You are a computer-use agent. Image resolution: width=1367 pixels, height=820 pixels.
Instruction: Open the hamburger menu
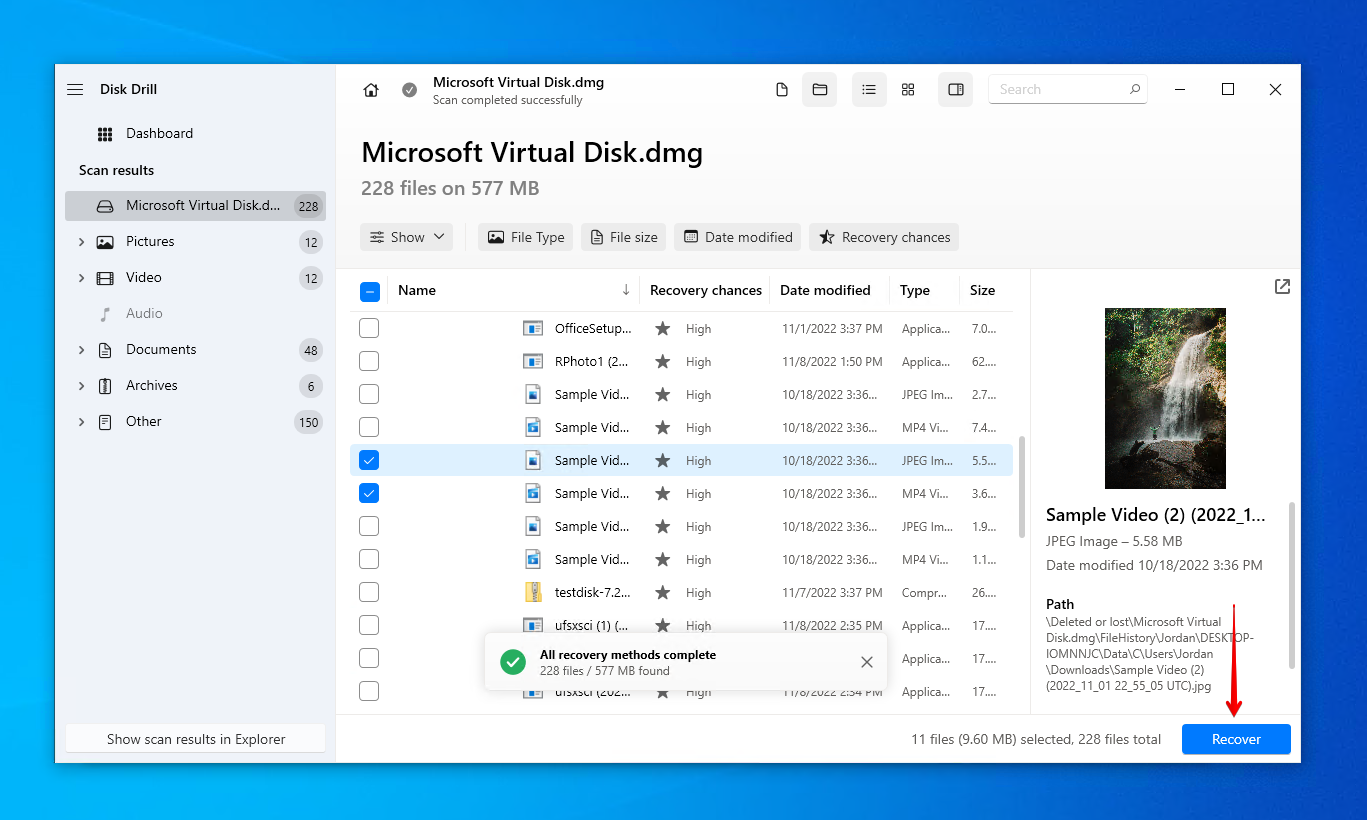[x=75, y=89]
